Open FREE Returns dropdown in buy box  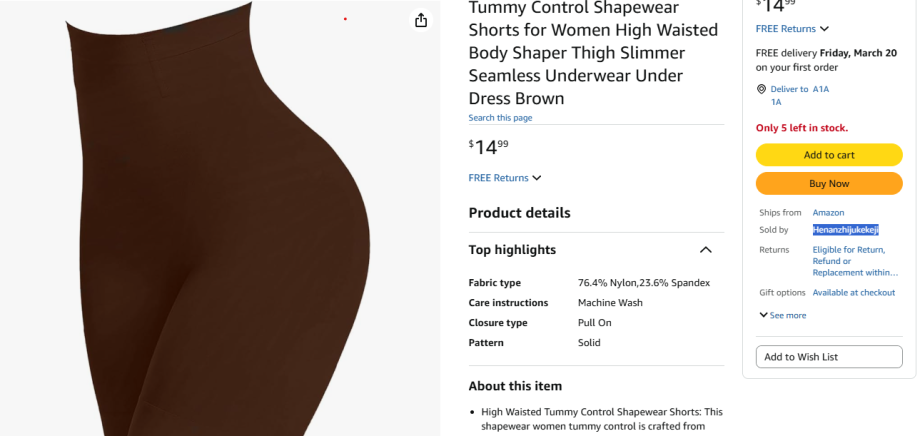792,29
